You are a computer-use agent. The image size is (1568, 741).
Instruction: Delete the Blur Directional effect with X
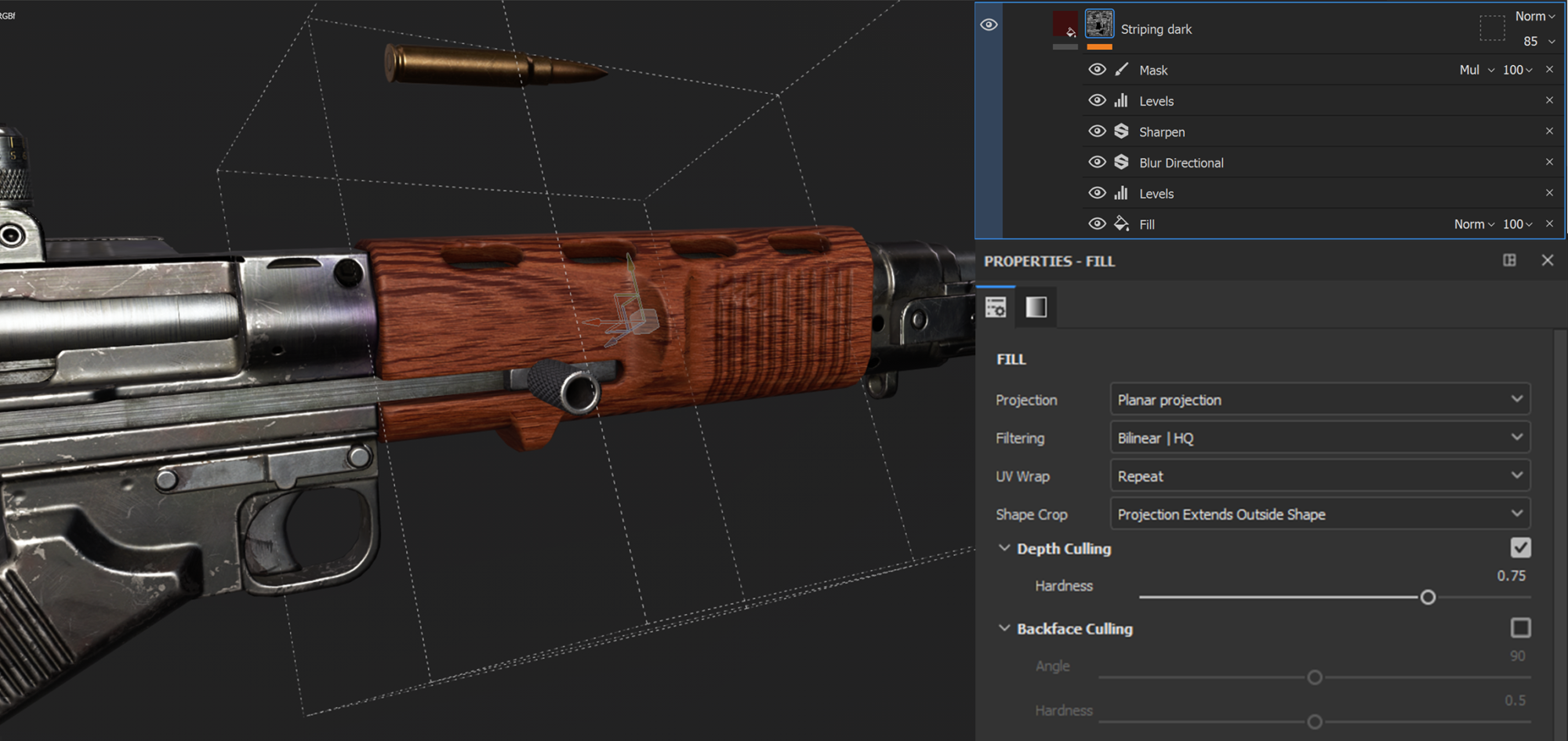pos(1549,162)
